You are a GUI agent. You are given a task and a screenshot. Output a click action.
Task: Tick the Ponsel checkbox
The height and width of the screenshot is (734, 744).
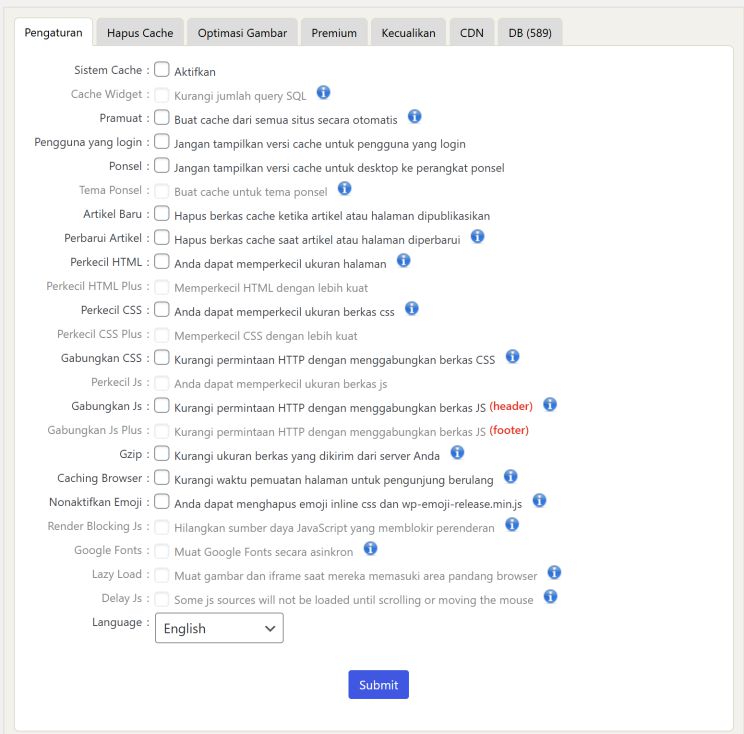162,166
